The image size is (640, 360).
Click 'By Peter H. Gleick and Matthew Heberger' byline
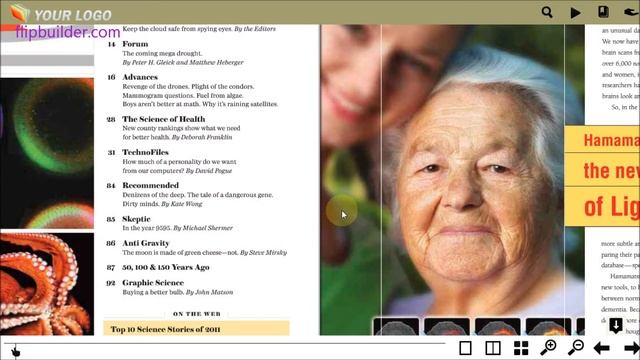(x=183, y=62)
